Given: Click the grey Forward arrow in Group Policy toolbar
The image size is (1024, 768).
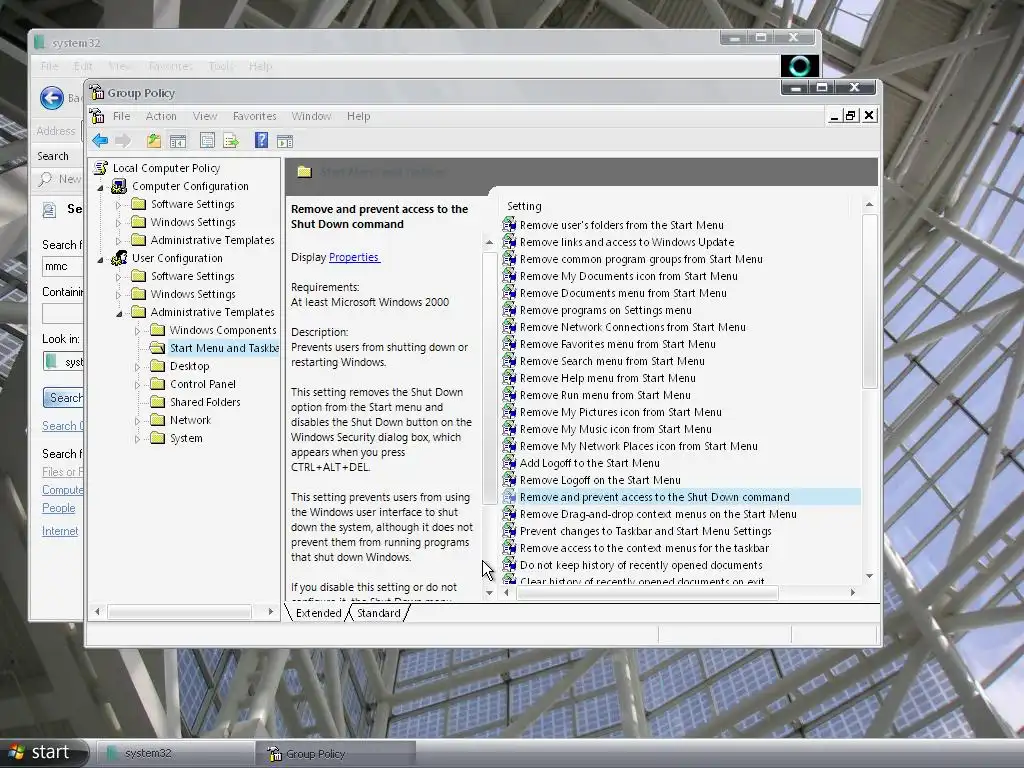Looking at the screenshot, I should click(x=123, y=140).
